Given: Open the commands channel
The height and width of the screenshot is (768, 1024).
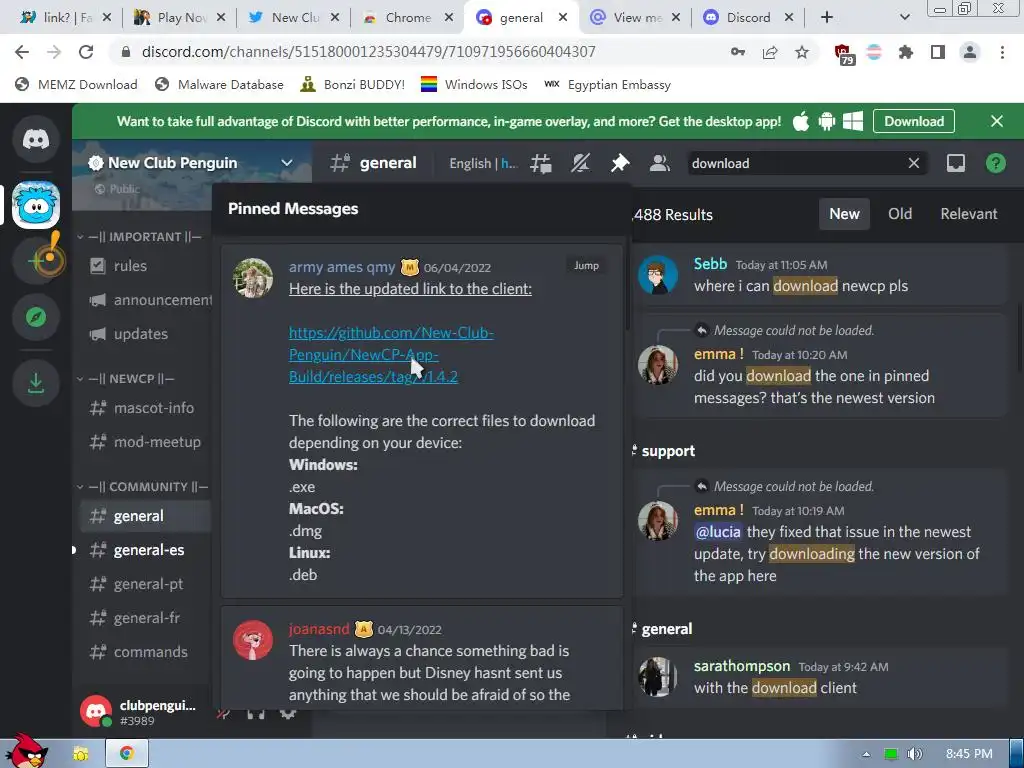Looking at the screenshot, I should tap(146, 652).
